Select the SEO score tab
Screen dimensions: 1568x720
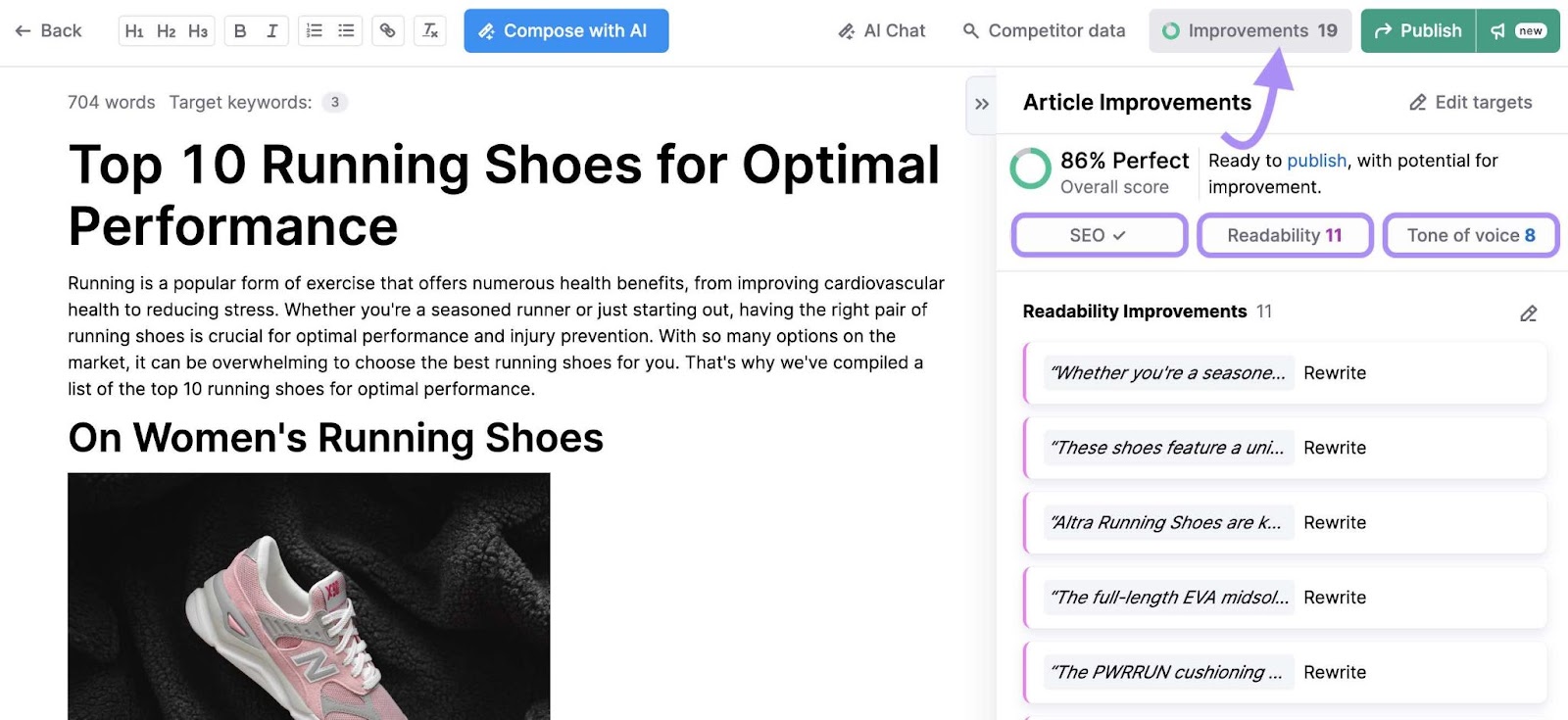tap(1099, 235)
